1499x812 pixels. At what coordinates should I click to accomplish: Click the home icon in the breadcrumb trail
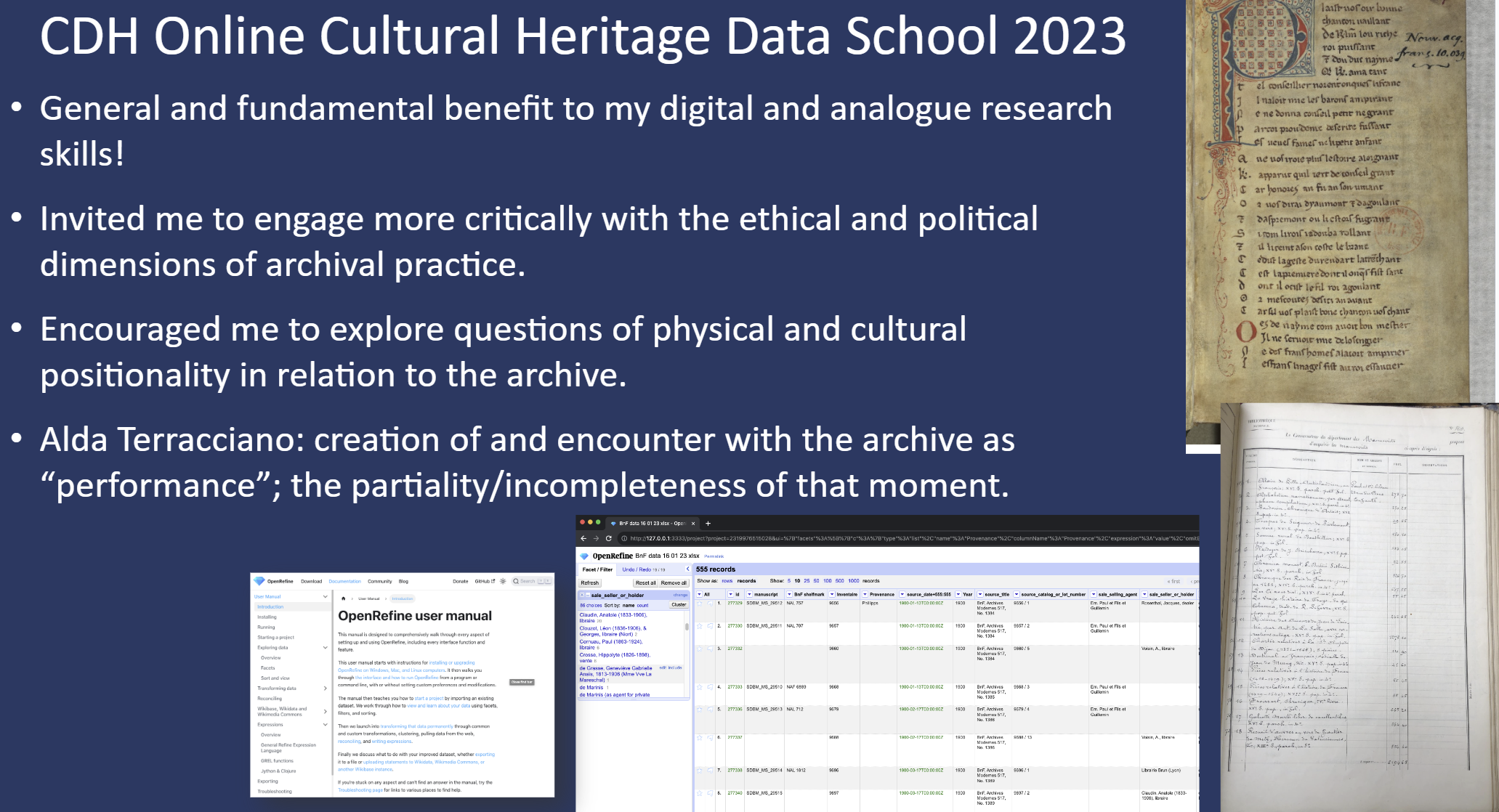[343, 598]
